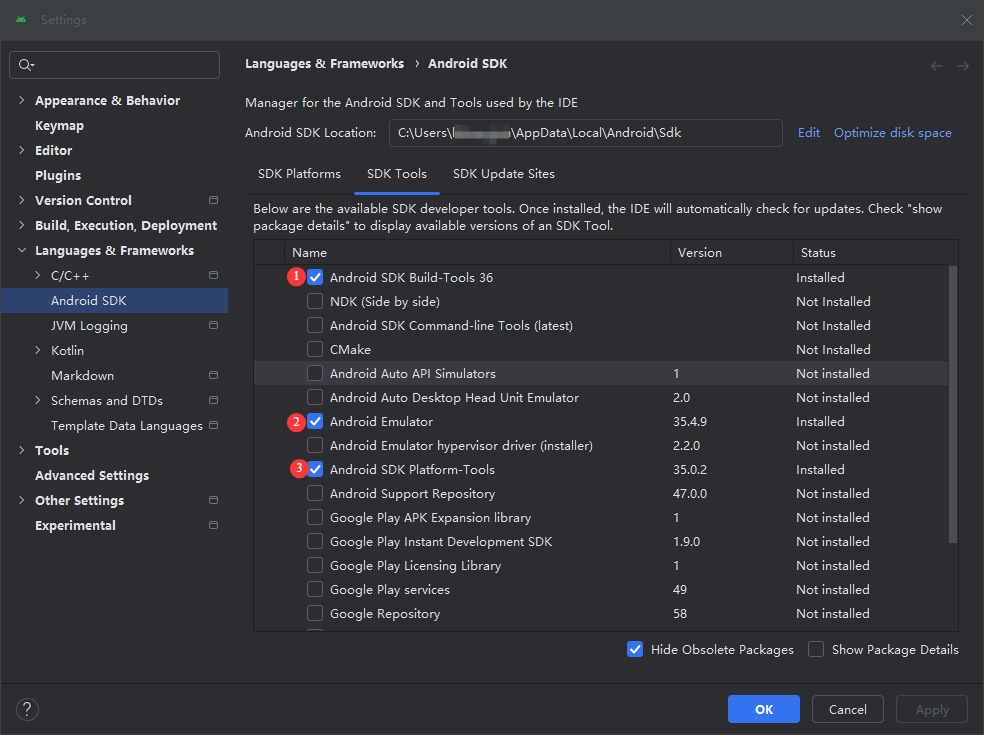Click Optimize disk space link
This screenshot has width=984, height=735.
point(892,132)
